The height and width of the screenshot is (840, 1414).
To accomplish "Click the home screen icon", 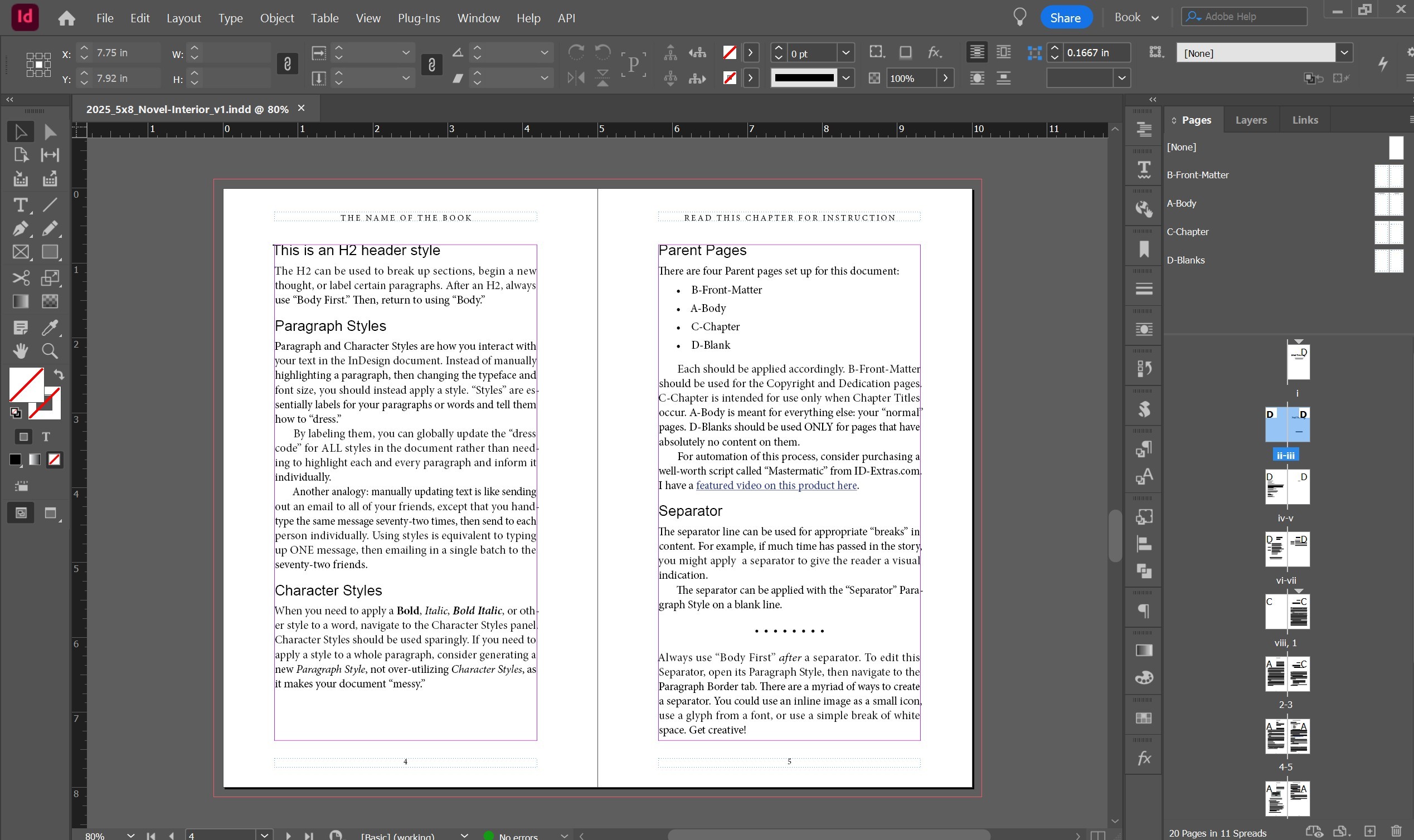I will 67,18.
